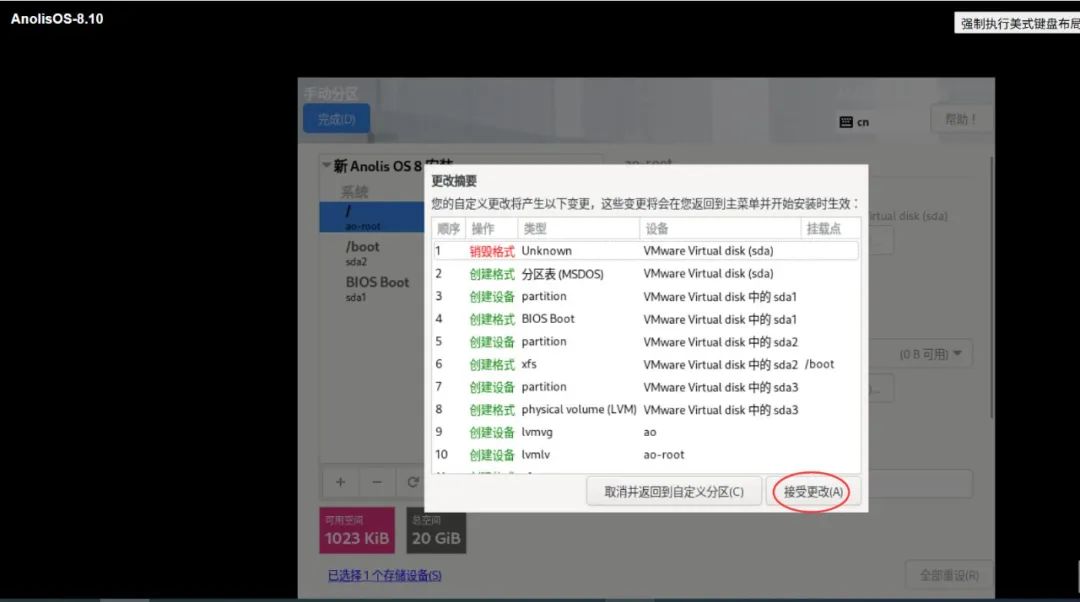
Task: Select row 10 lvmlv ao-root
Action: 646,455
